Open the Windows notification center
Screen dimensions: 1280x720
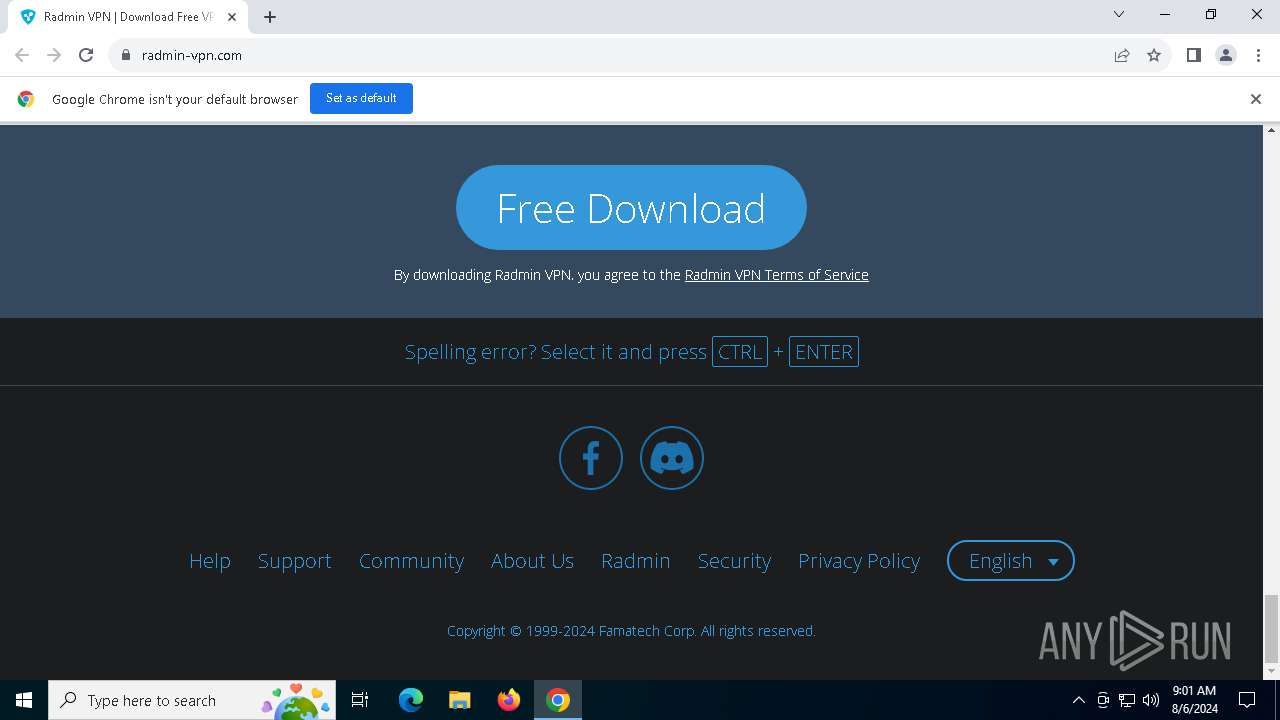[1248, 700]
